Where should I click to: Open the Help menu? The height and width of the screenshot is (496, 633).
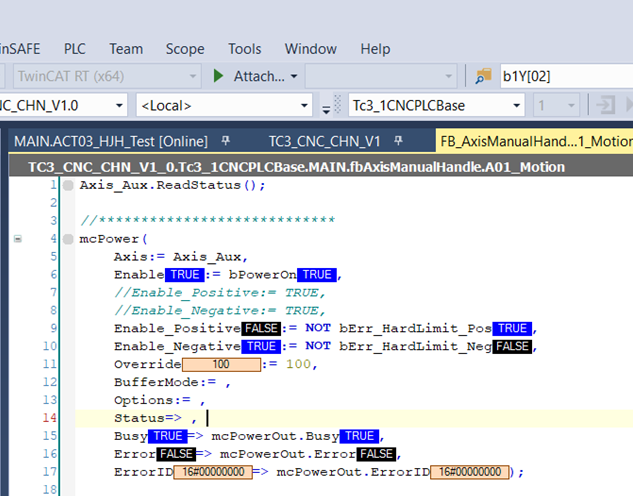tap(375, 49)
